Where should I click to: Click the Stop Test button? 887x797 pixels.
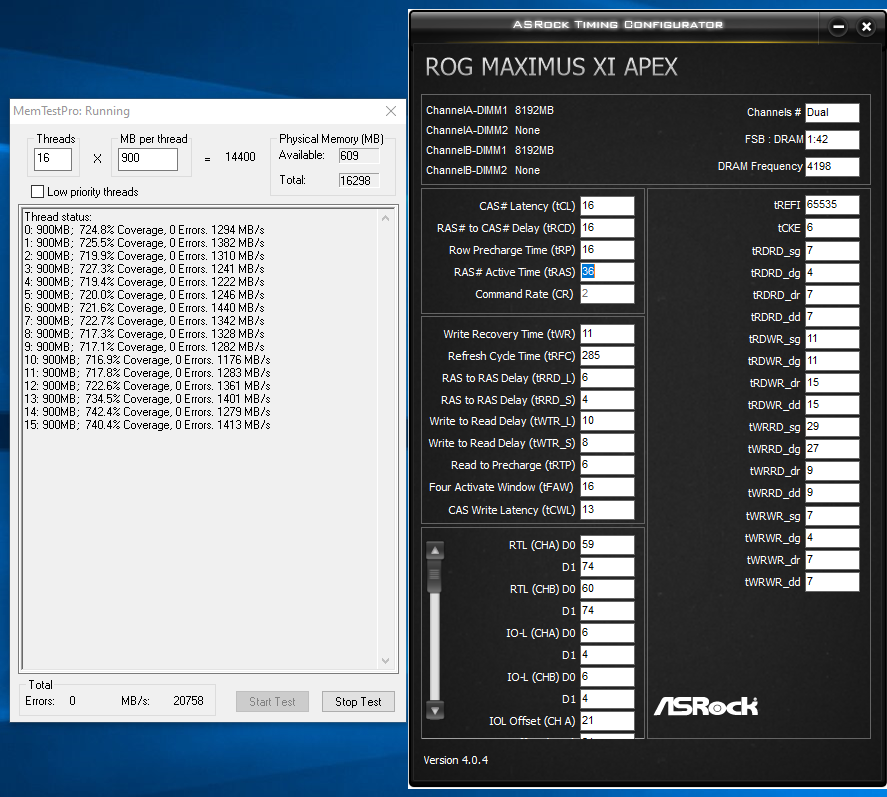[358, 701]
